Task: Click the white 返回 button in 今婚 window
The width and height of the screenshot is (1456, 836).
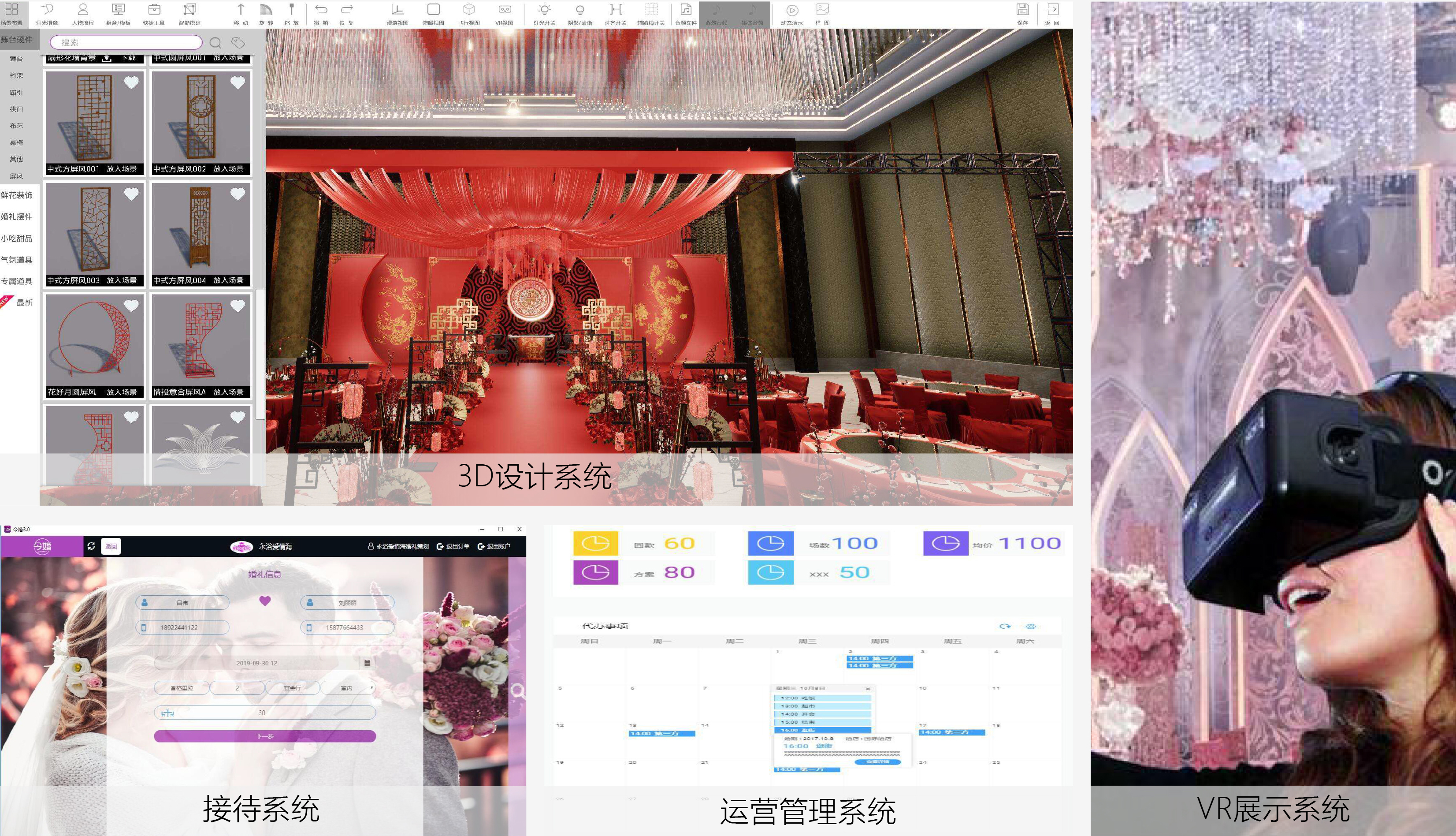Action: 111,546
